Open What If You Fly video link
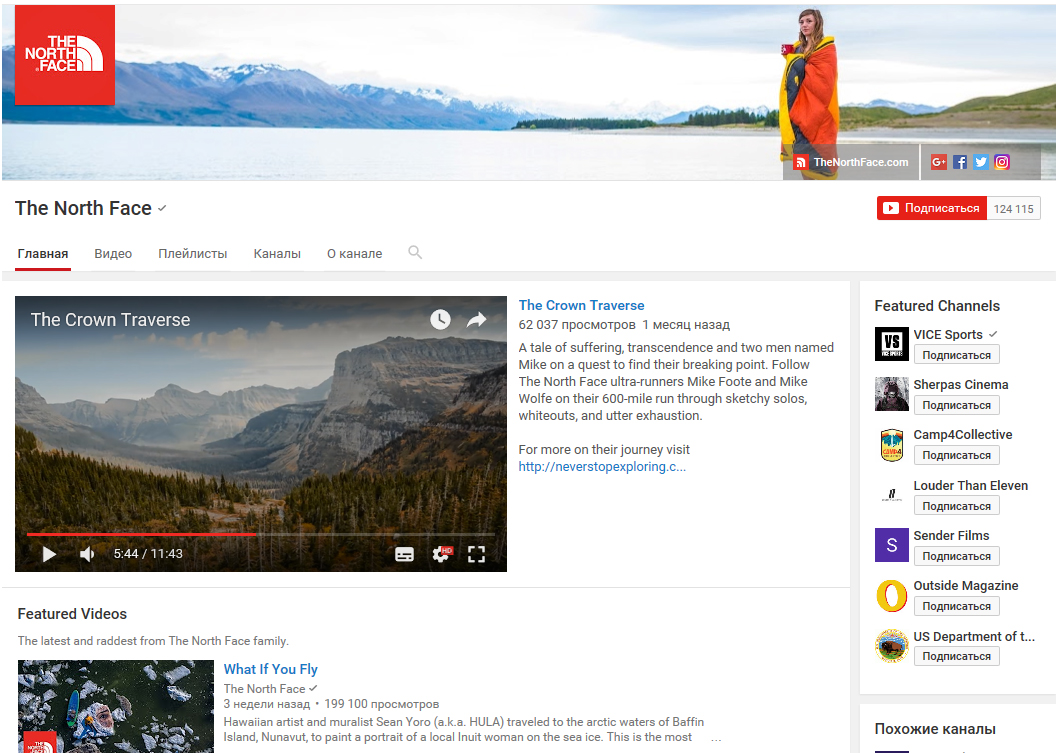 [x=271, y=669]
